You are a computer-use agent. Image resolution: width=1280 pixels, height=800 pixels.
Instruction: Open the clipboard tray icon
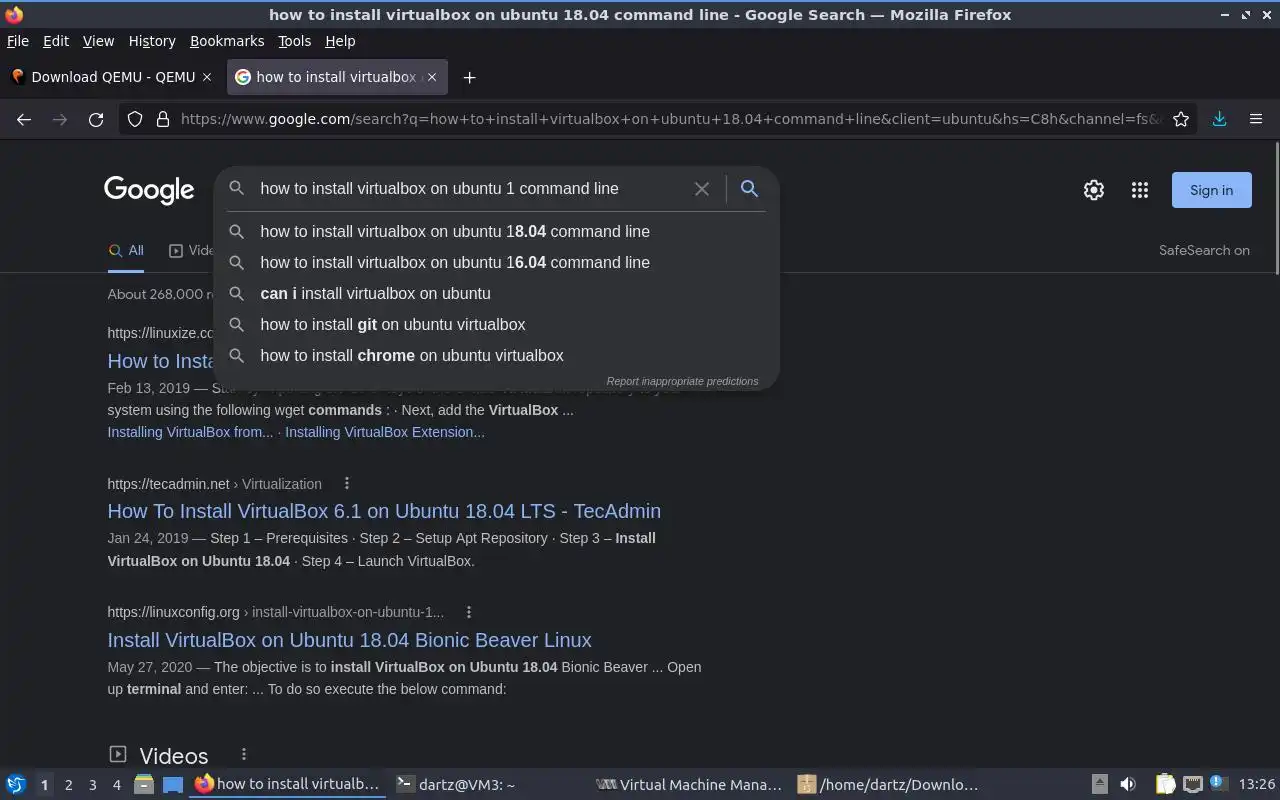coord(1166,785)
